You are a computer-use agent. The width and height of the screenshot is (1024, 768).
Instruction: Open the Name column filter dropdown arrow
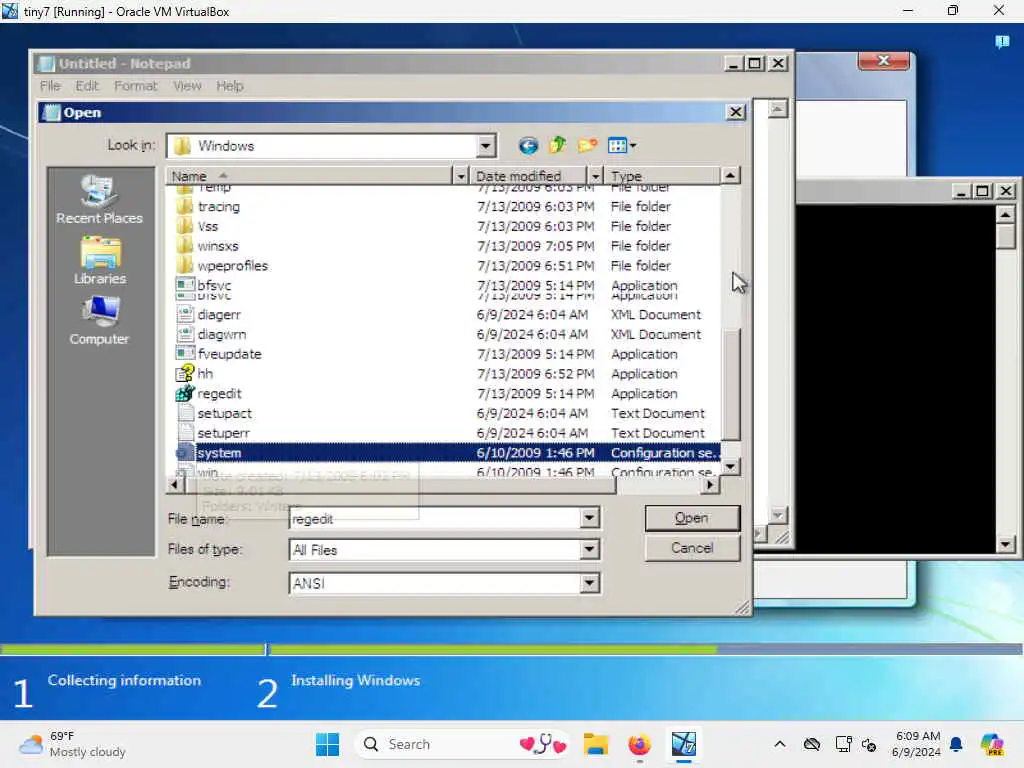tap(460, 176)
